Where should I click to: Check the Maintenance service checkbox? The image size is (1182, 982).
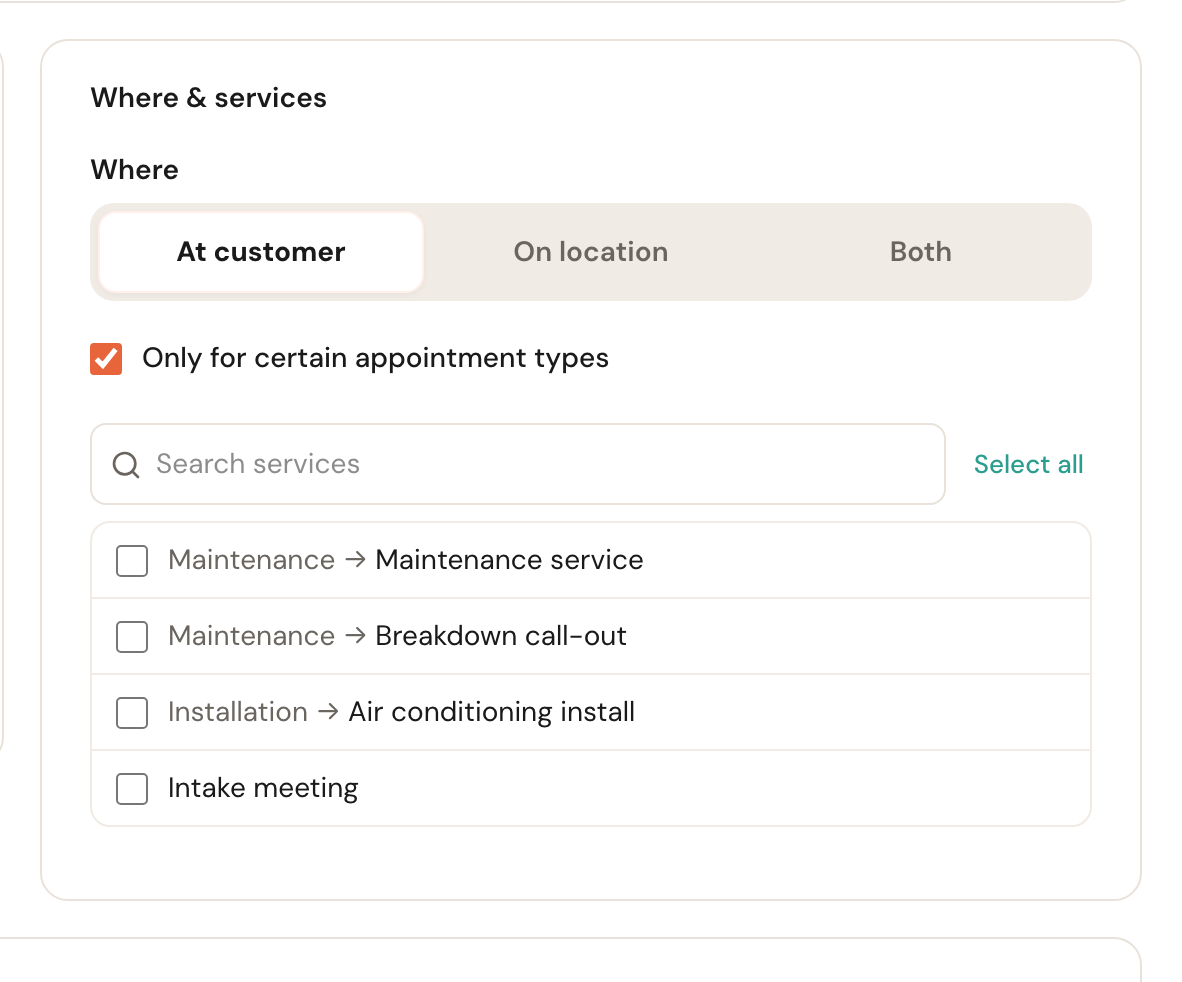132,561
